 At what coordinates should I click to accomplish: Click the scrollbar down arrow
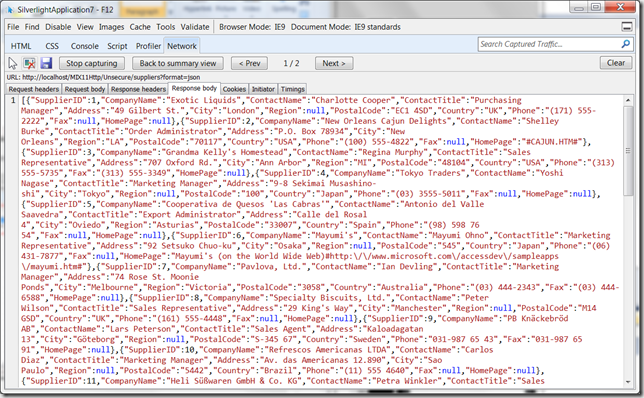(x=628, y=382)
